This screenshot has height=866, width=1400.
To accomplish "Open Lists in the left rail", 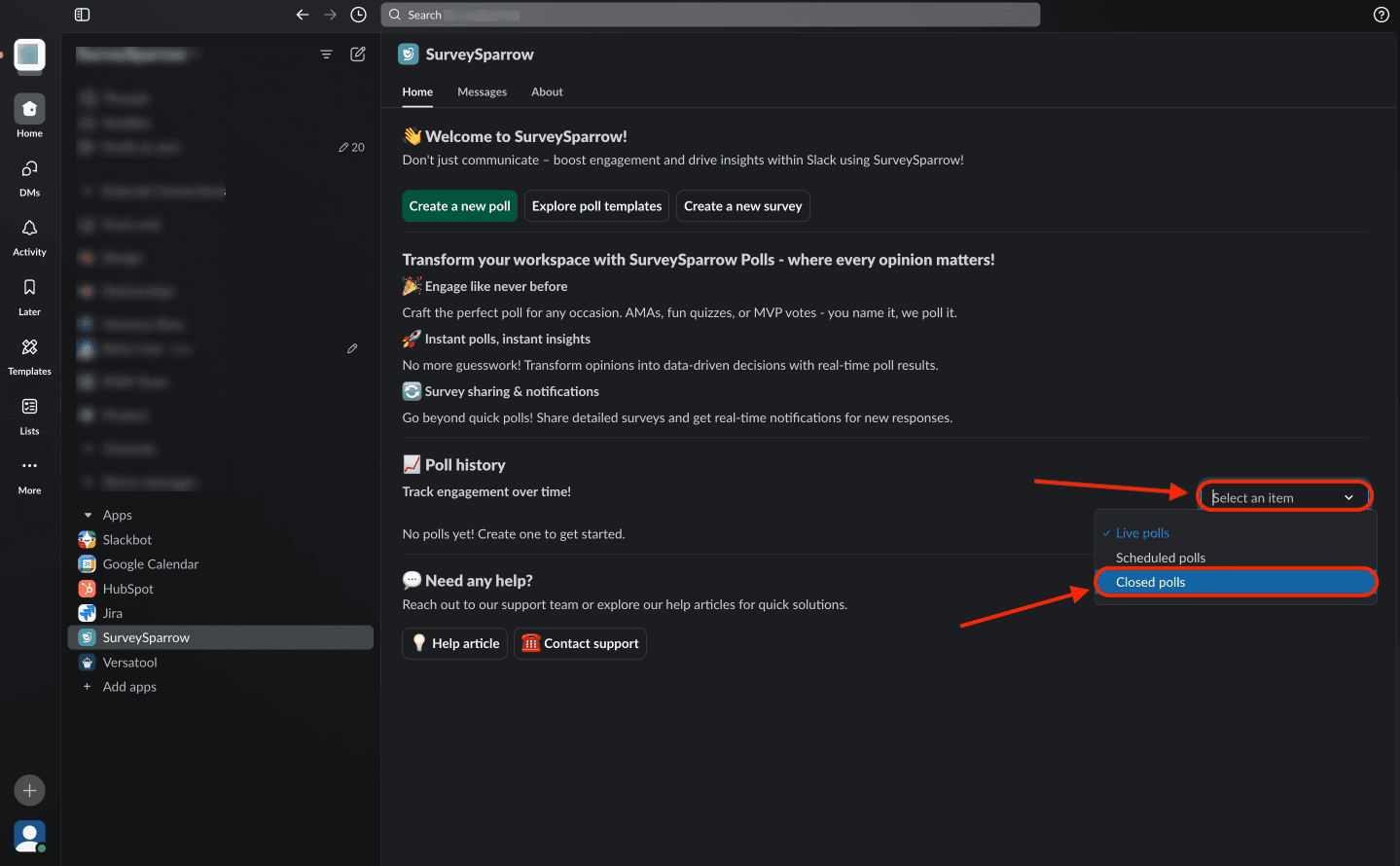I will 29,407.
